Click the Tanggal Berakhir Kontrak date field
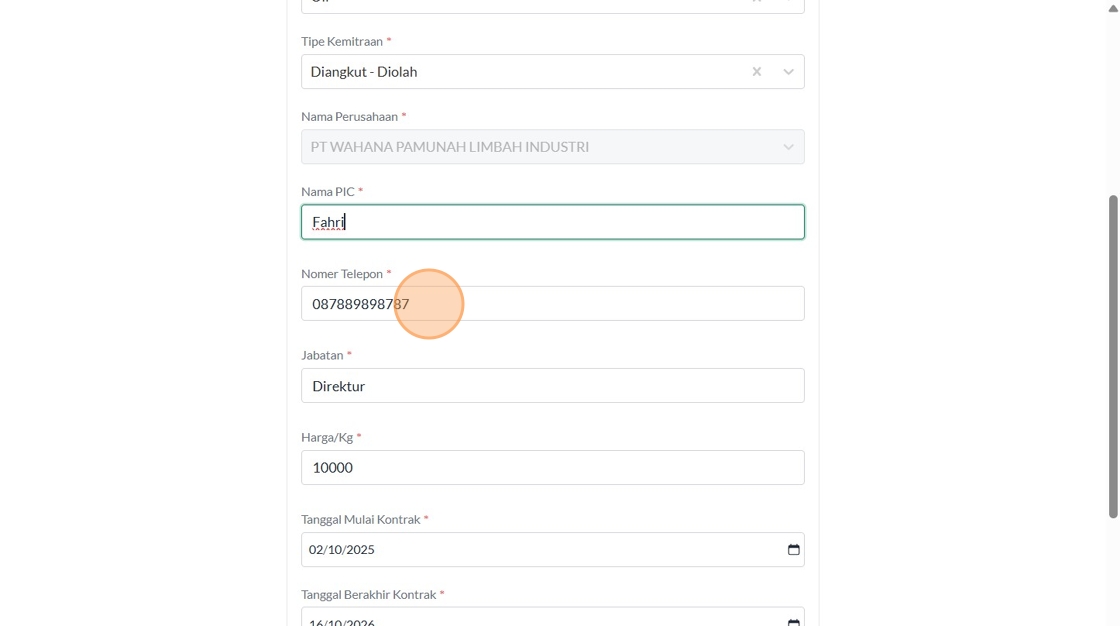Viewport: 1120px width, 626px height. pyautogui.click(x=540, y=620)
